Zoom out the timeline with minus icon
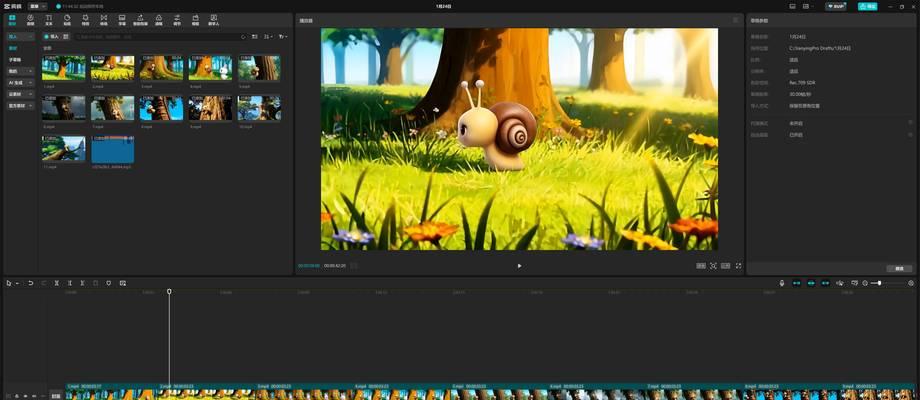 coord(865,283)
